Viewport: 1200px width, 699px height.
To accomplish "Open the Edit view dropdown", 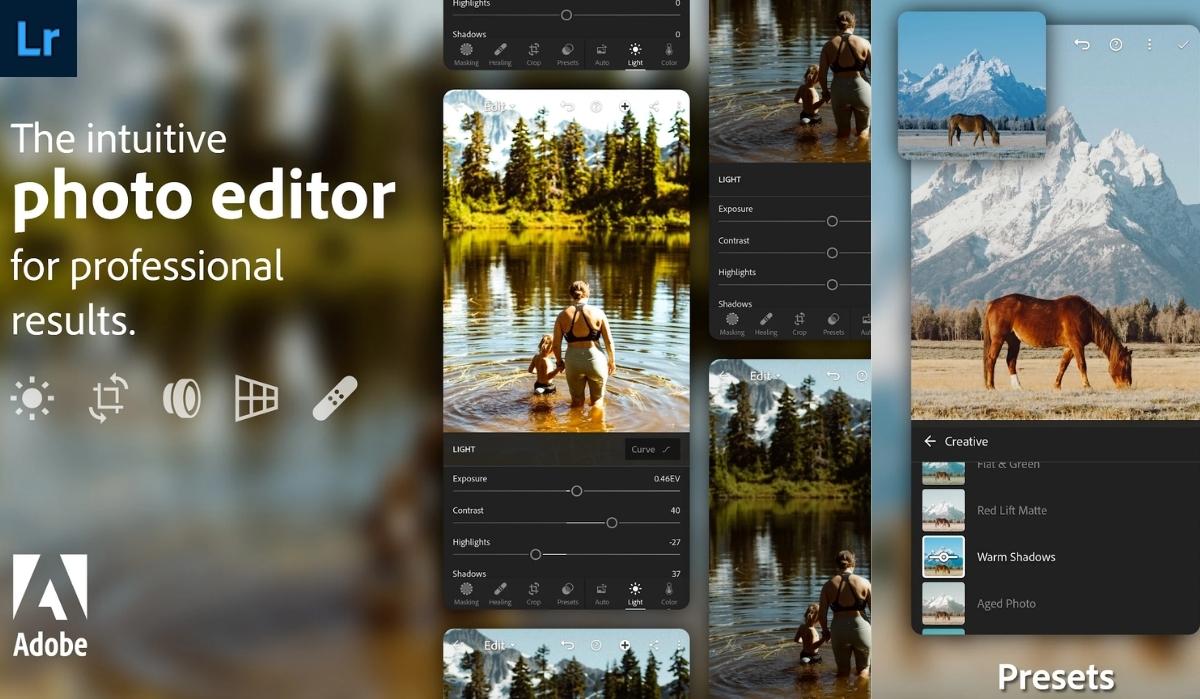I will pyautogui.click(x=497, y=108).
